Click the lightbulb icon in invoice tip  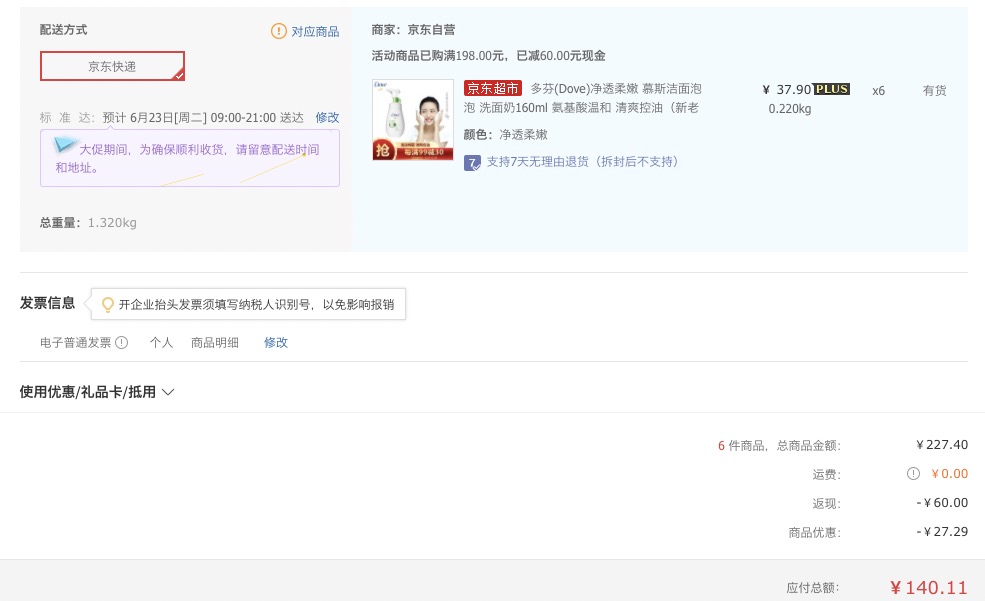(x=108, y=305)
